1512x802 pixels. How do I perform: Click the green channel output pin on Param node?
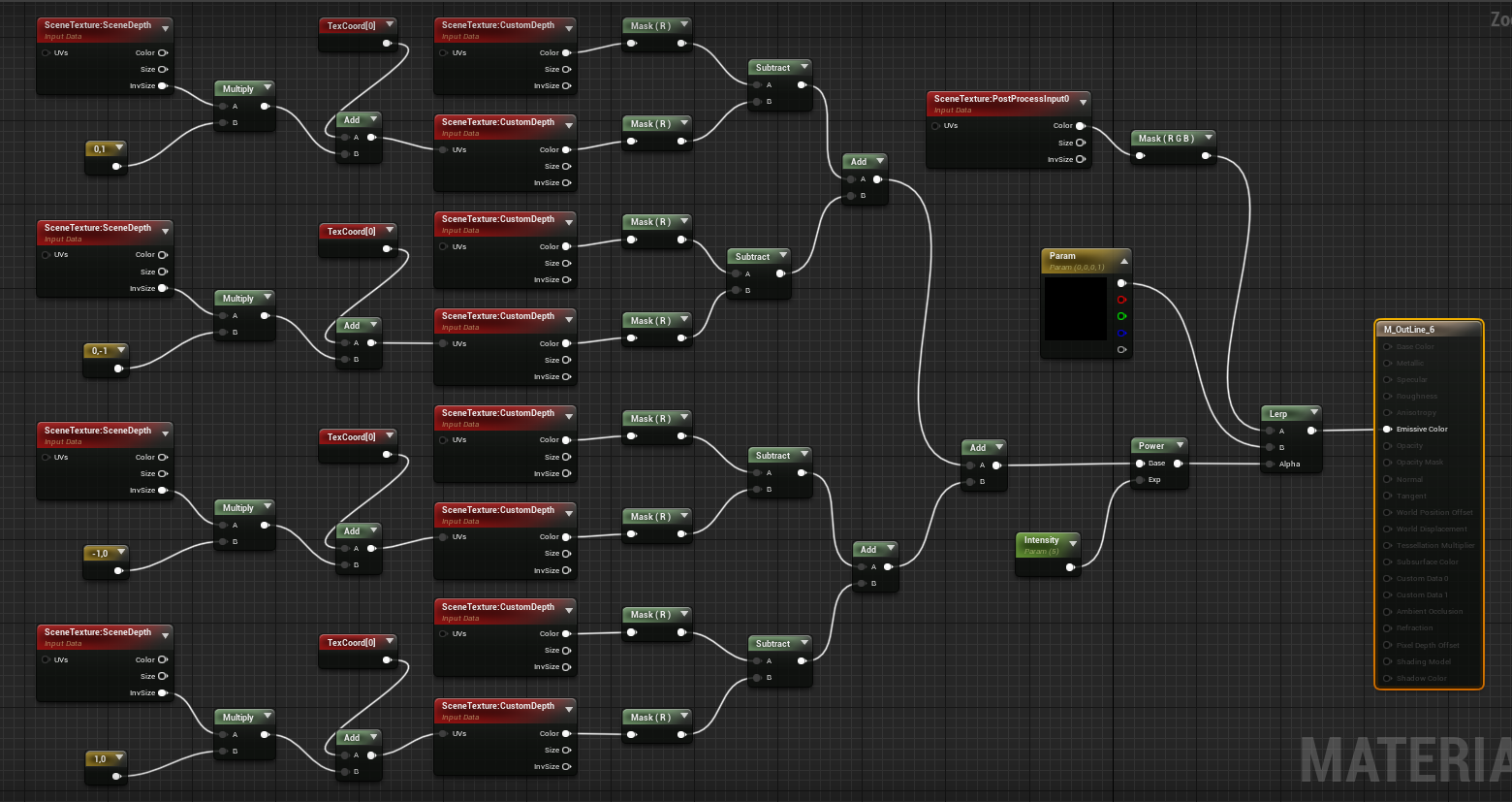click(1121, 316)
